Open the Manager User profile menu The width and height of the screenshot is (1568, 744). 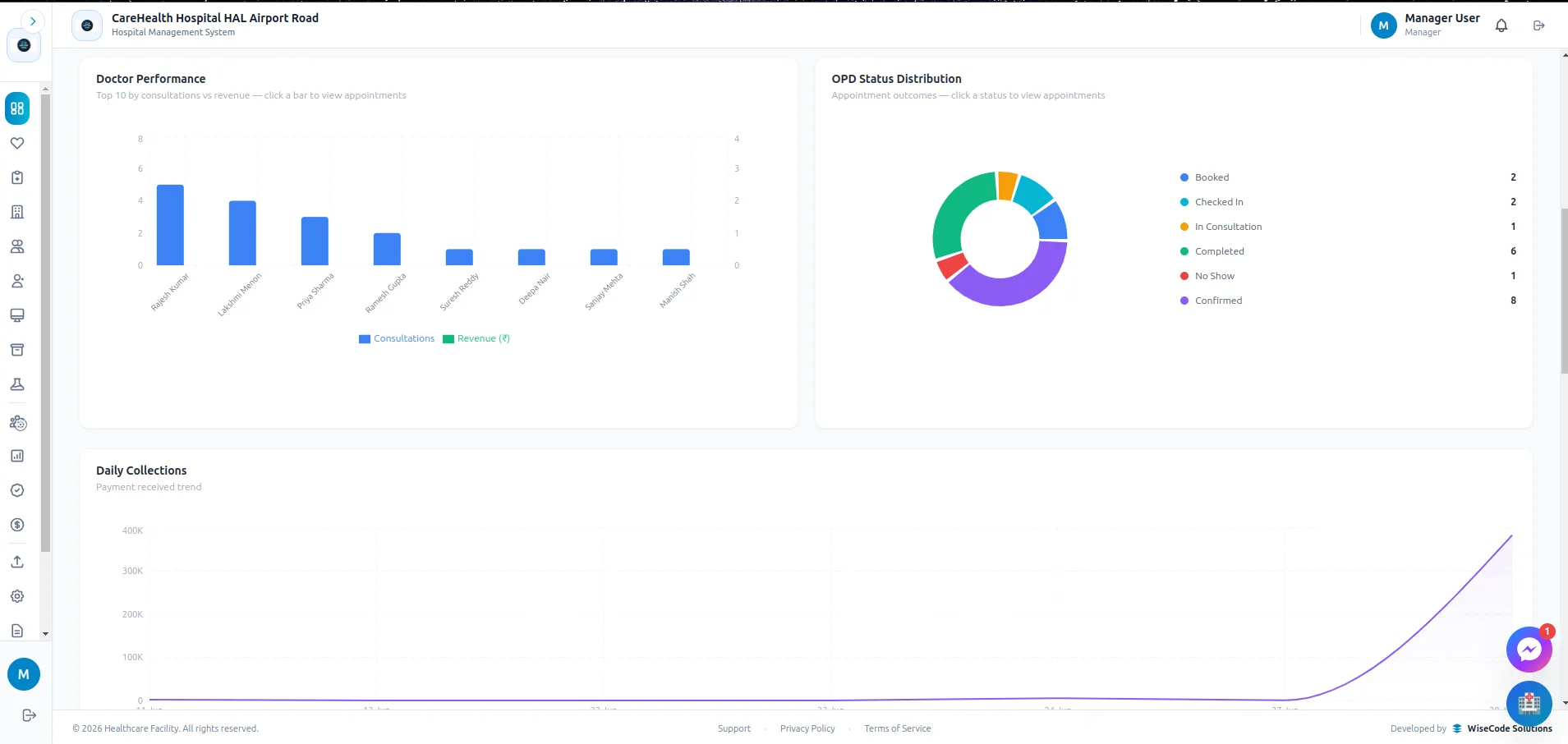point(1426,25)
